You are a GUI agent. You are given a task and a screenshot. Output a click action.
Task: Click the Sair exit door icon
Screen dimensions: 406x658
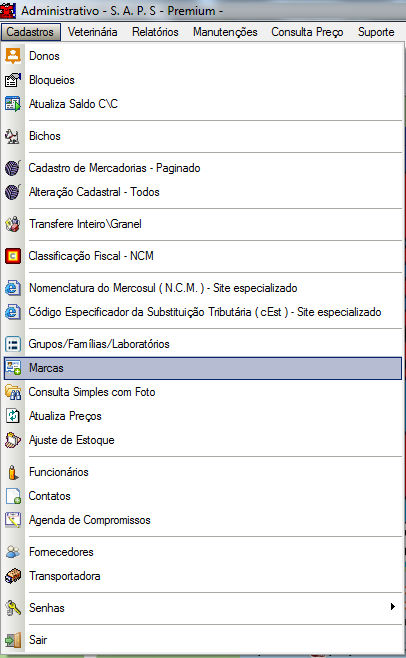(13, 640)
